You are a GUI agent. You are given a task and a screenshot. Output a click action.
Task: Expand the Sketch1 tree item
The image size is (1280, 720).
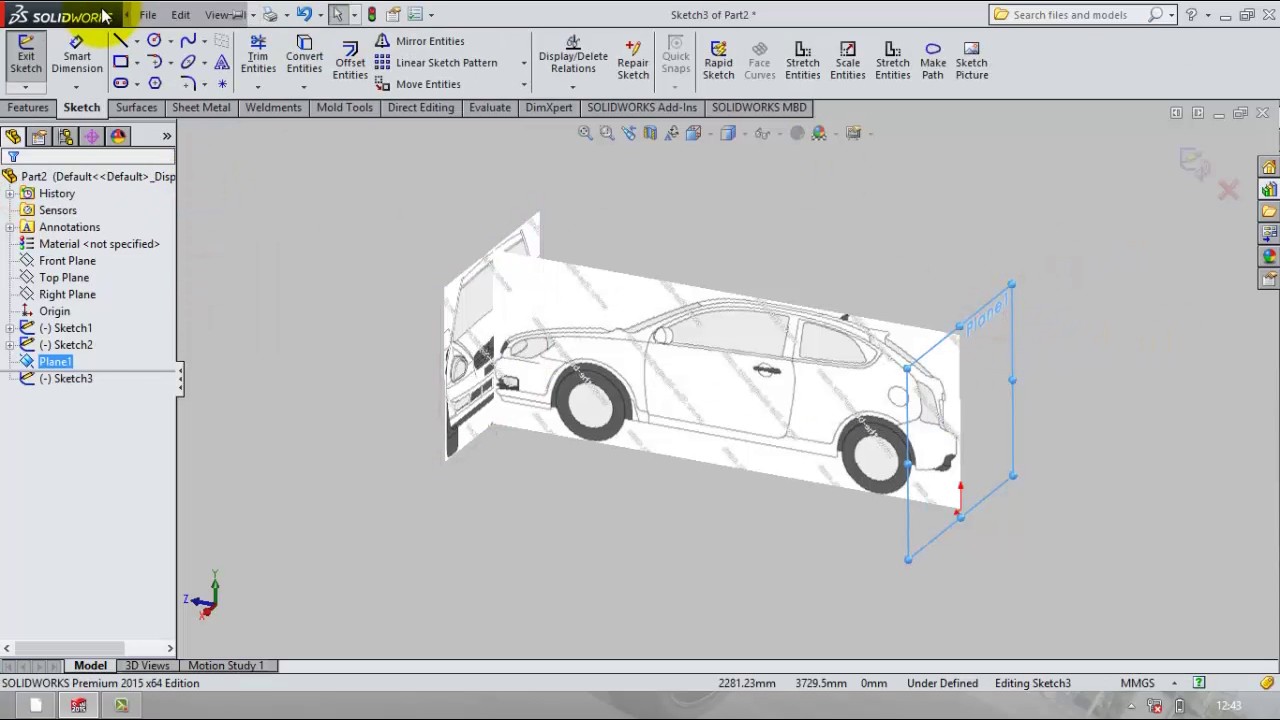click(x=9, y=328)
